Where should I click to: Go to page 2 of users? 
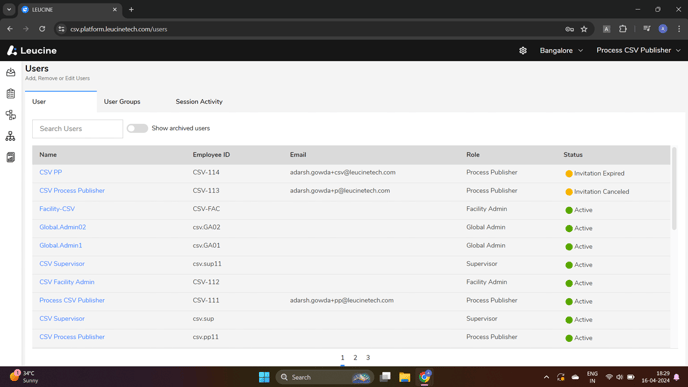click(355, 358)
